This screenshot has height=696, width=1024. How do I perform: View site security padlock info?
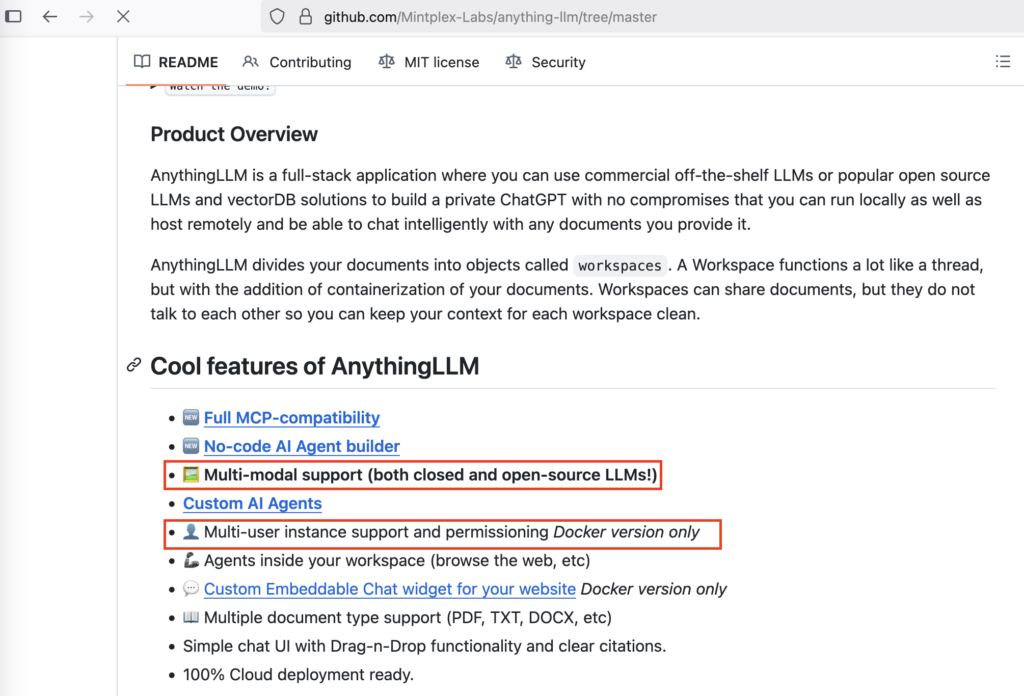pyautogui.click(x=305, y=16)
